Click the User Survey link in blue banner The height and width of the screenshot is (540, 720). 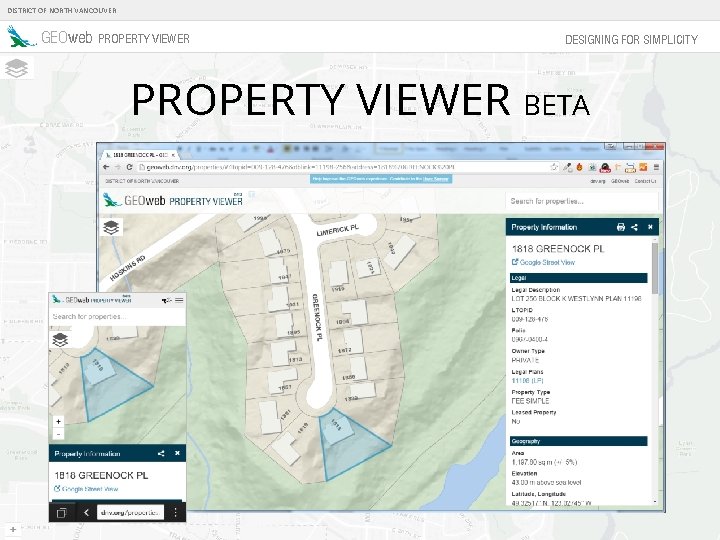pos(435,179)
